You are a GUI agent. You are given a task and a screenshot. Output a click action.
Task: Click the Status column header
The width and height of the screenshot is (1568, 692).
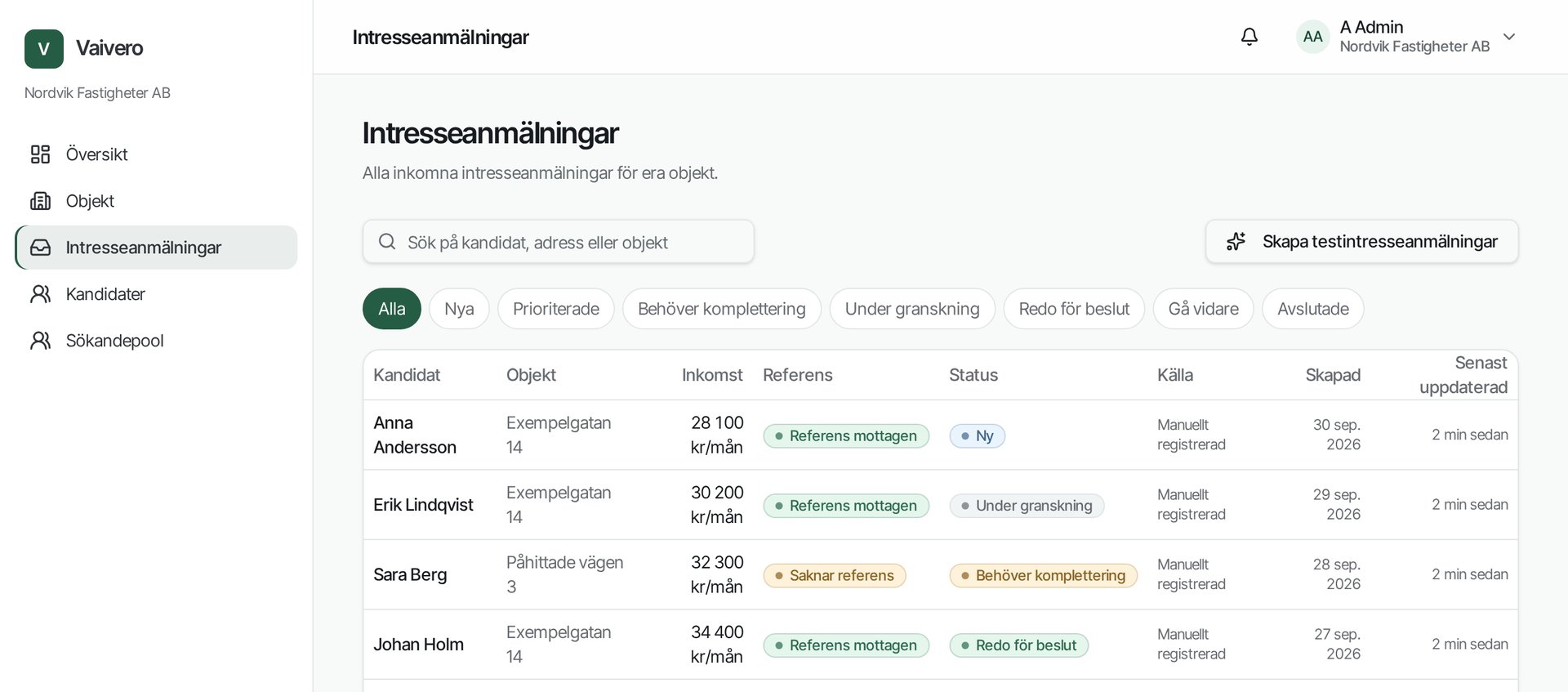tap(973, 375)
